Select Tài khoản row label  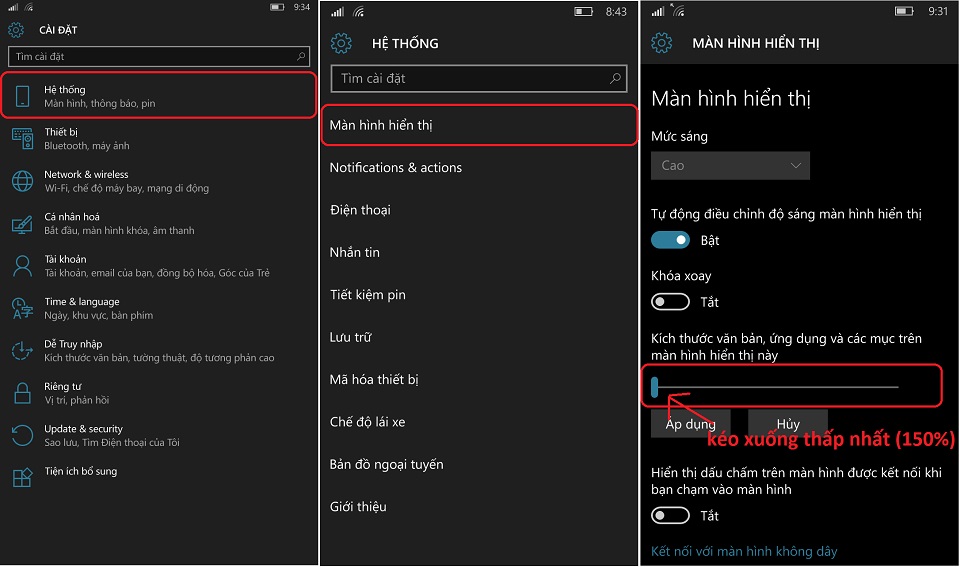pyautogui.click(x=65, y=259)
